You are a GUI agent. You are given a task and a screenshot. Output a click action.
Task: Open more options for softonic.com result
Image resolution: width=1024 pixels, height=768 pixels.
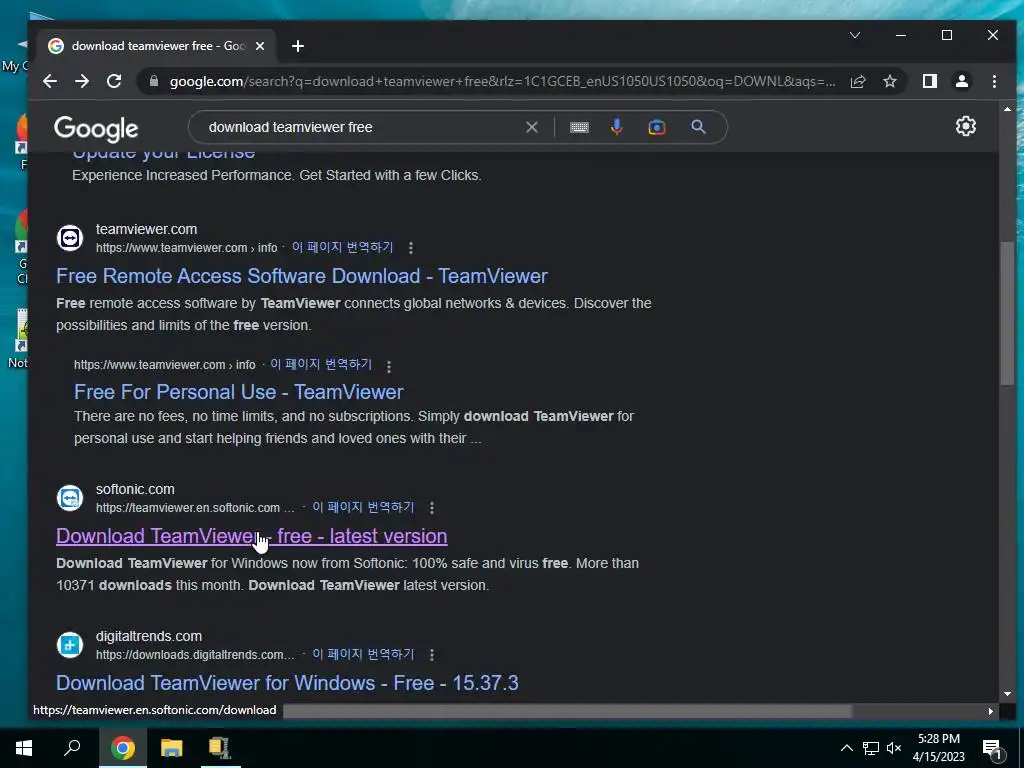[x=432, y=508]
